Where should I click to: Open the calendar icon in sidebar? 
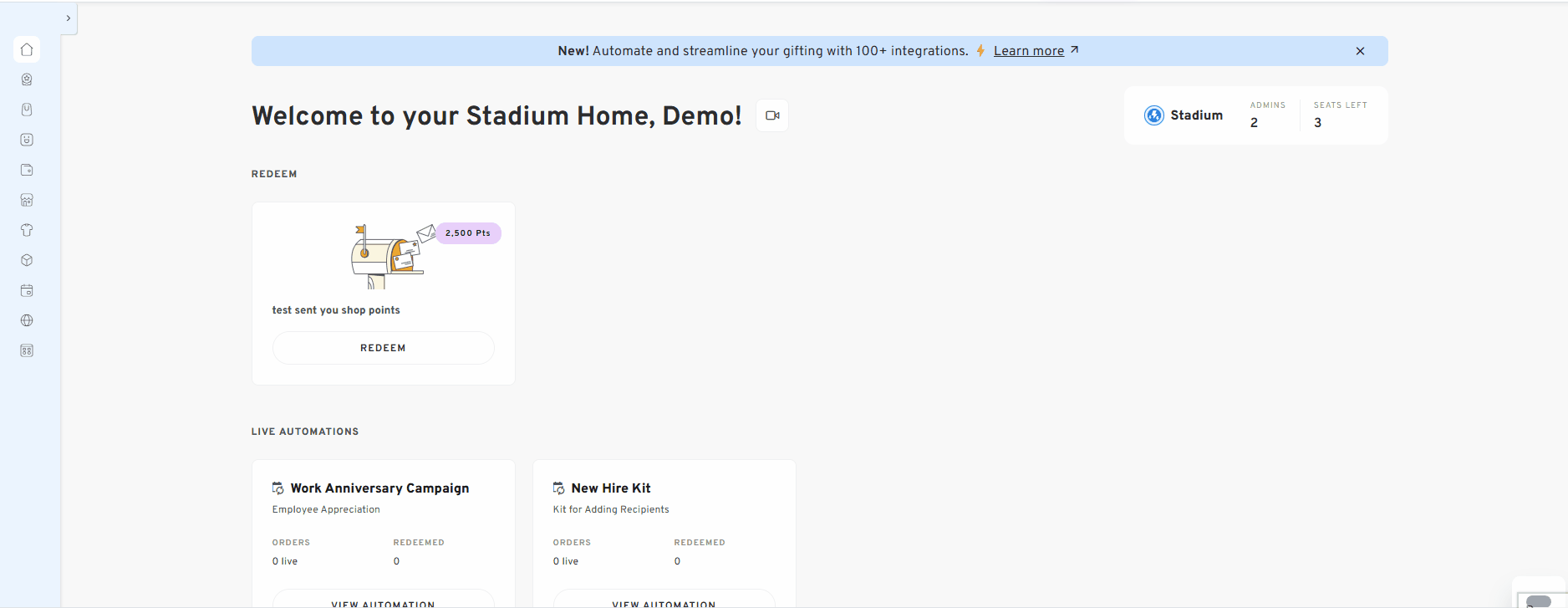(x=27, y=290)
